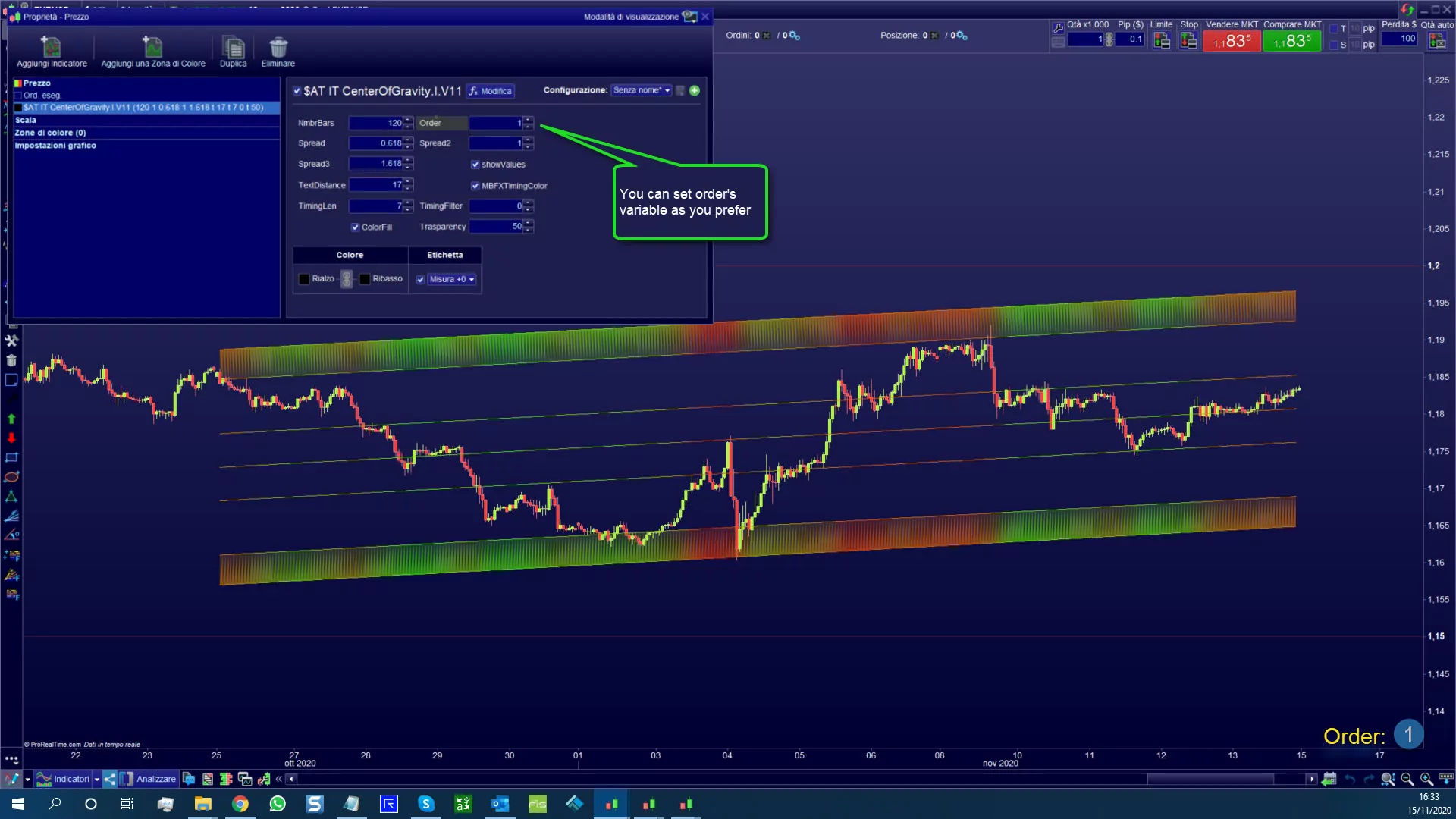Increase NmbrBars stepper value
The image size is (1456, 819).
(x=409, y=120)
